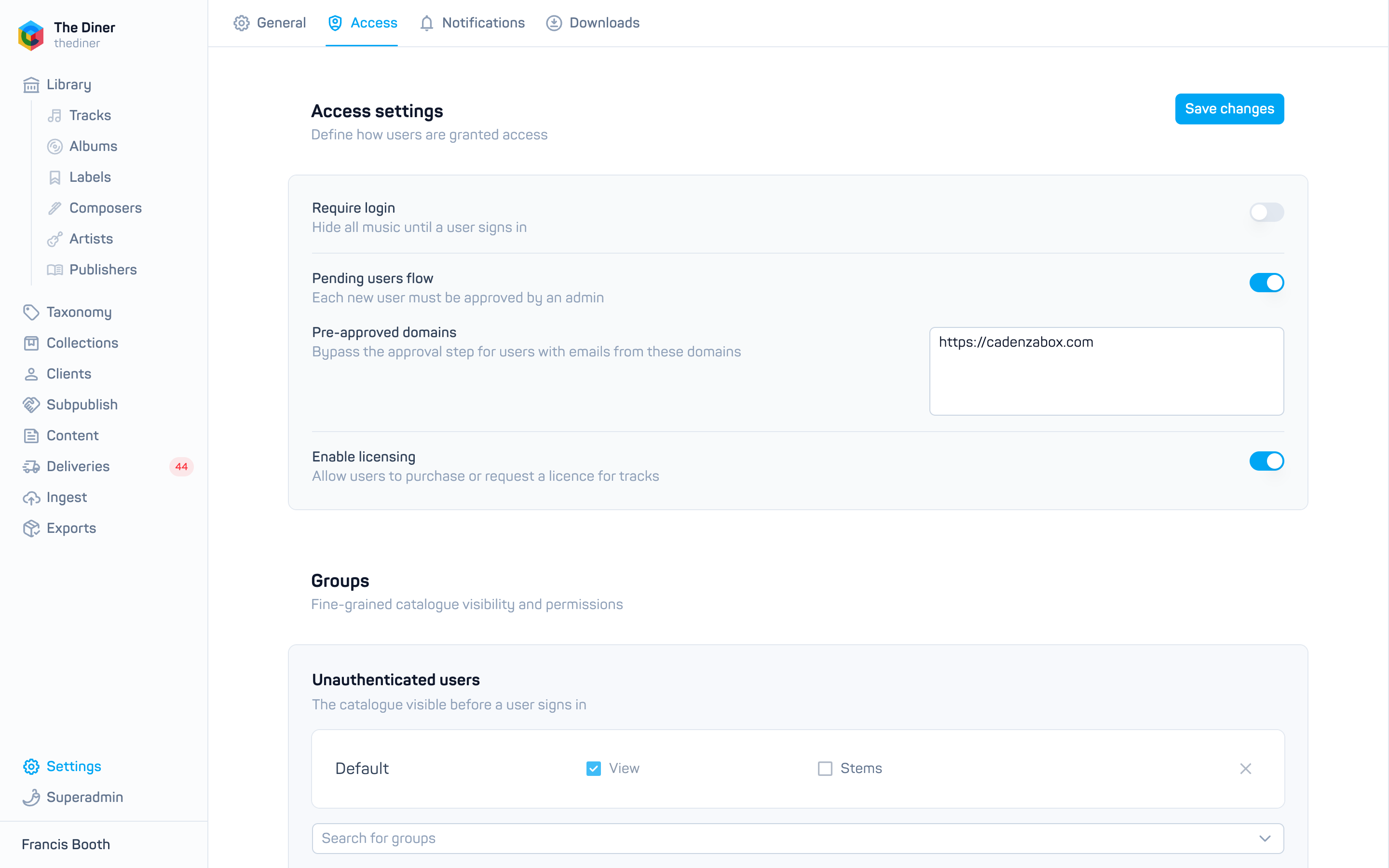The width and height of the screenshot is (1389, 868).
Task: Open Taxonomy via its tag icon
Action: [31, 312]
